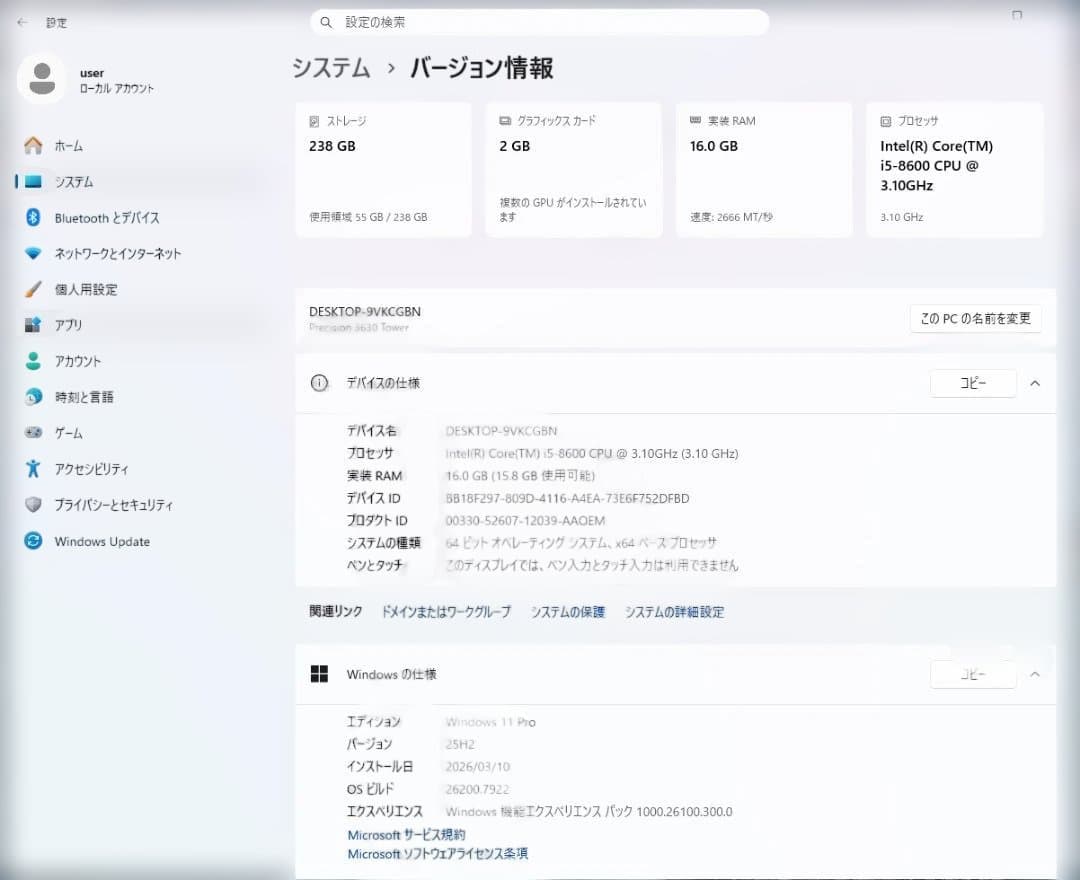This screenshot has height=880, width=1080.
Task: Select デバイス ID value BB18F297-809D
Action: coord(567,498)
